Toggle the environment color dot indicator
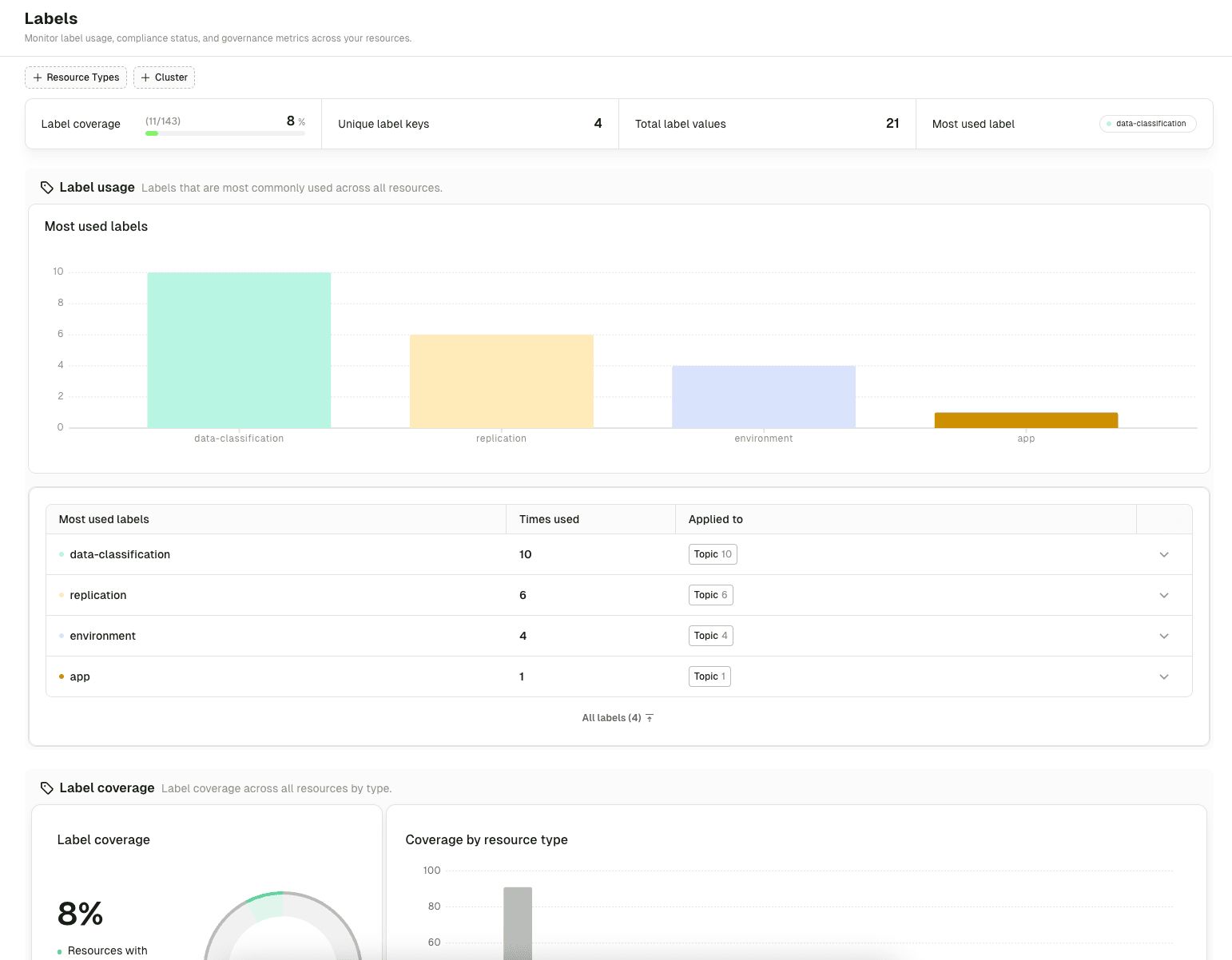The width and height of the screenshot is (1232, 960). [62, 635]
